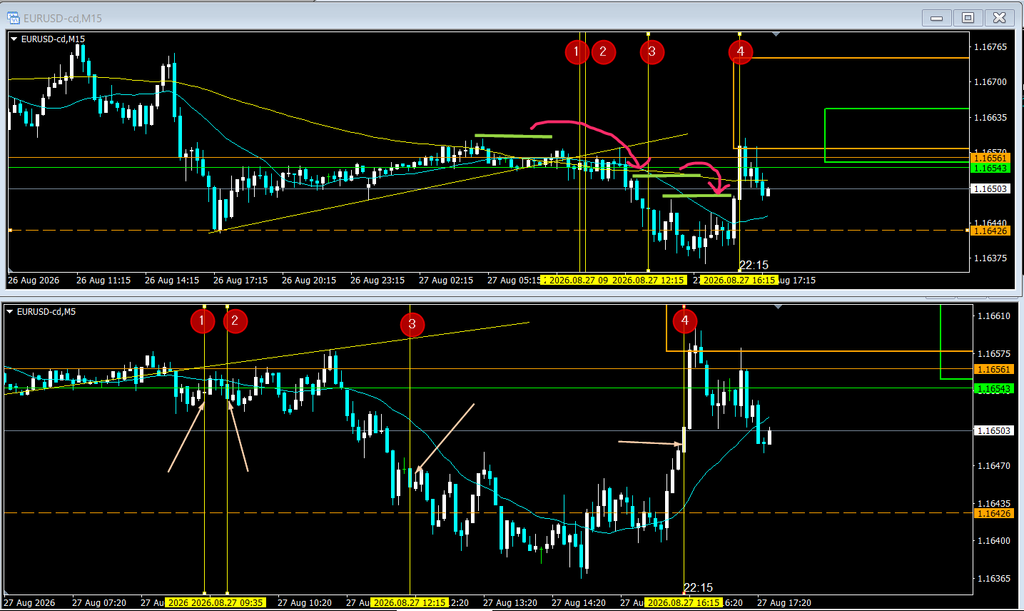Click the gray chart shift triangle in M15 chart
This screenshot has width=1024, height=611.
pos(775,34)
